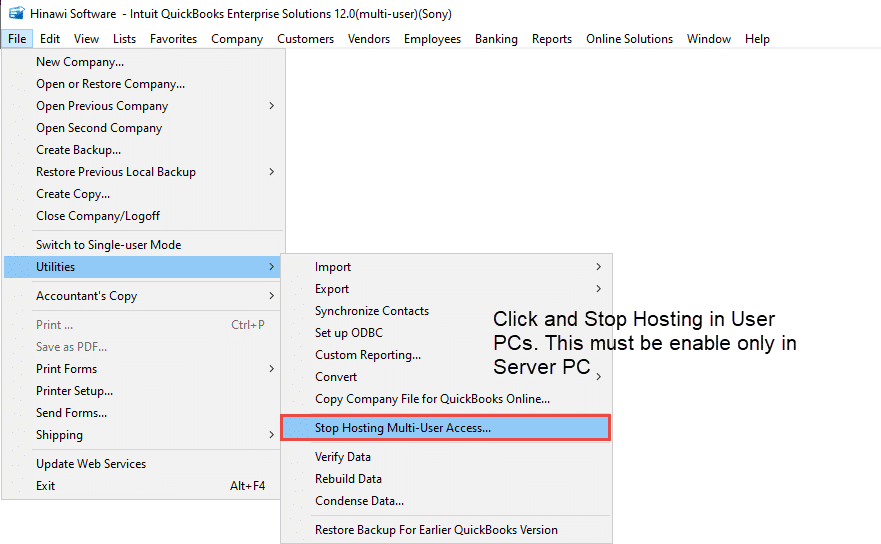Open the Employees menu

tap(432, 39)
